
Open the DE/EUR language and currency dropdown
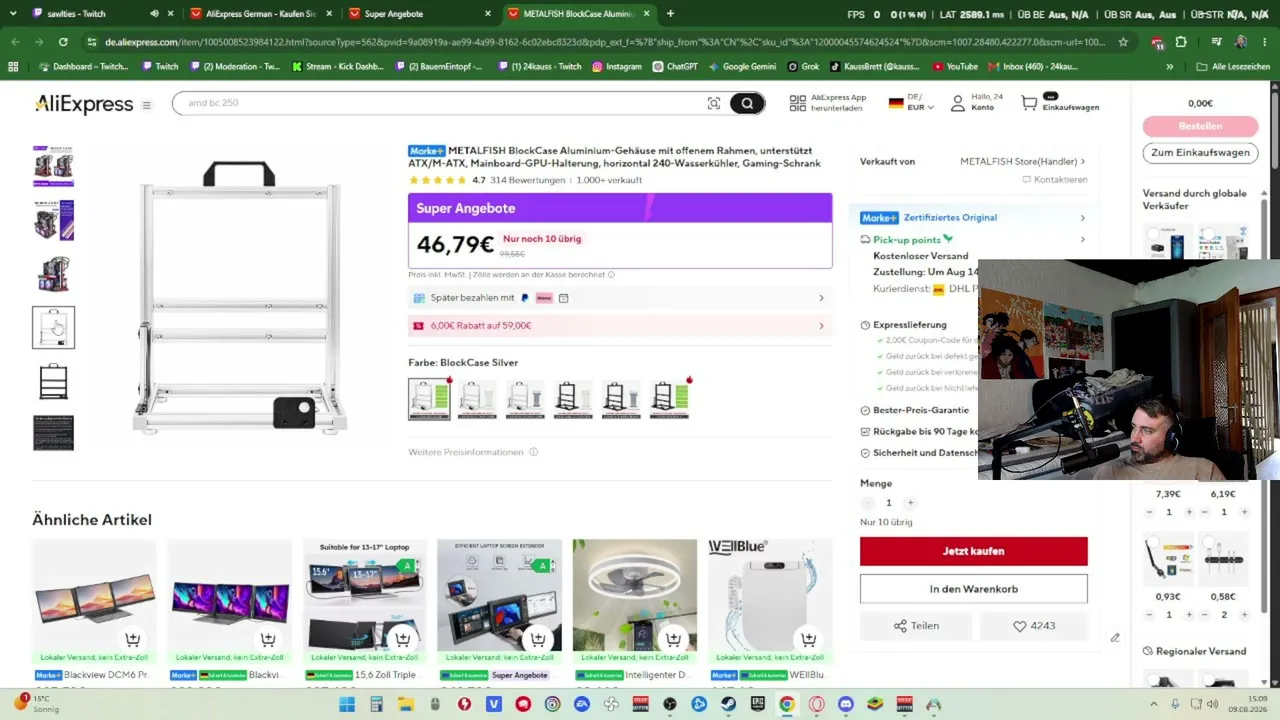pyautogui.click(x=911, y=103)
